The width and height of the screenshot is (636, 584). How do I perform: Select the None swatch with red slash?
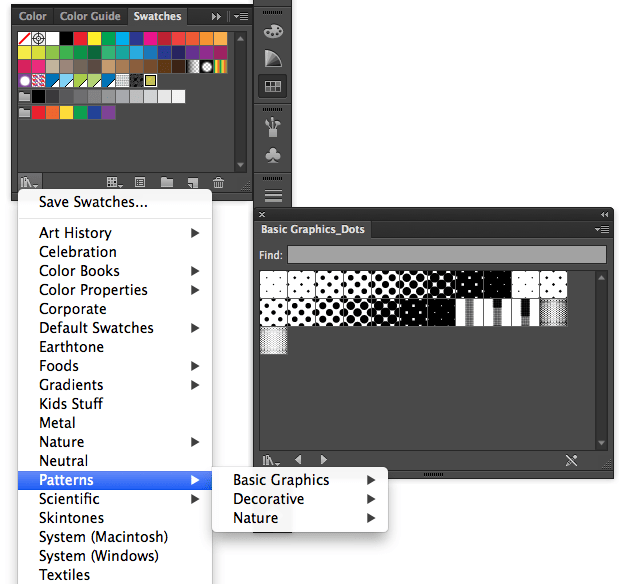tap(24, 39)
